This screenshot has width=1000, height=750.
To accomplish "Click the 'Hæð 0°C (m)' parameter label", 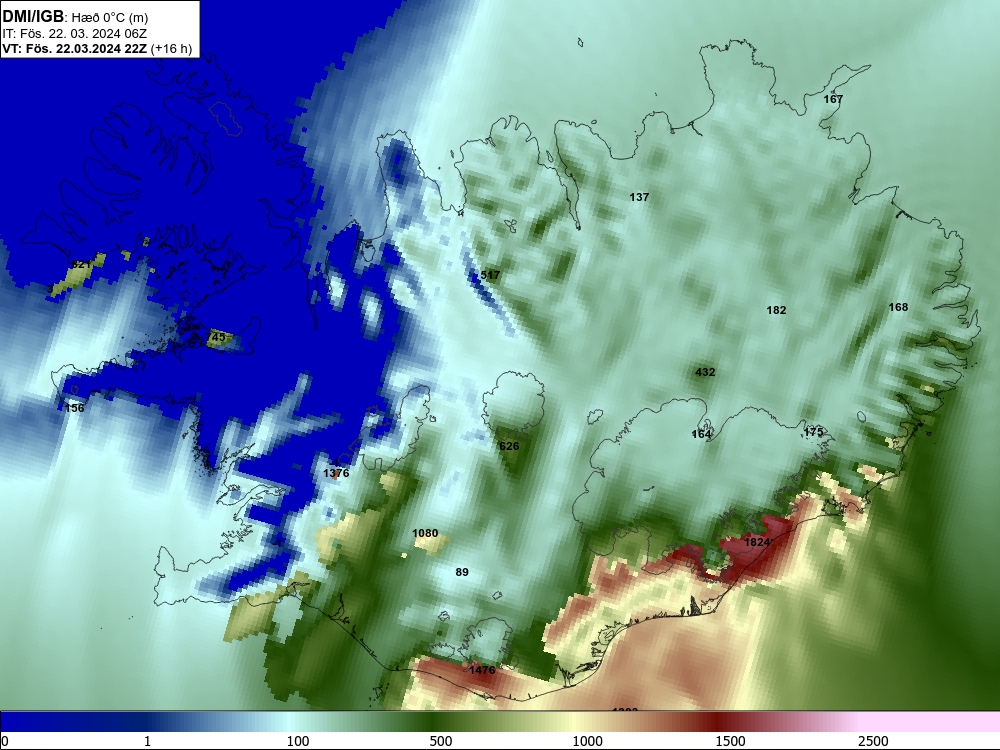I will [x=110, y=18].
